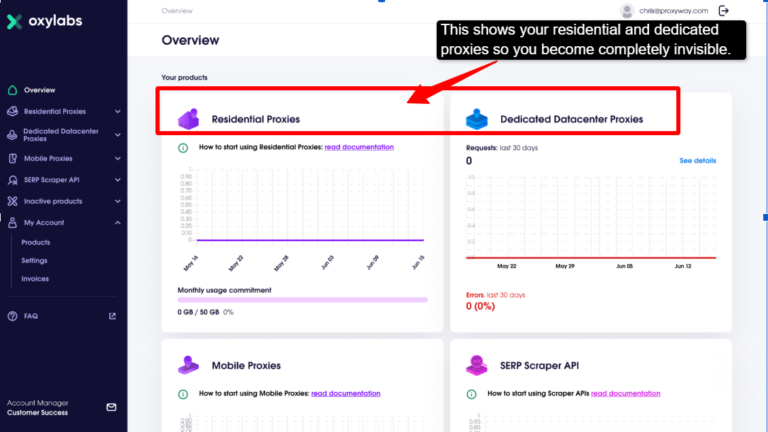Click the SERP Scraper API card icon
768x432 pixels.
[477, 365]
